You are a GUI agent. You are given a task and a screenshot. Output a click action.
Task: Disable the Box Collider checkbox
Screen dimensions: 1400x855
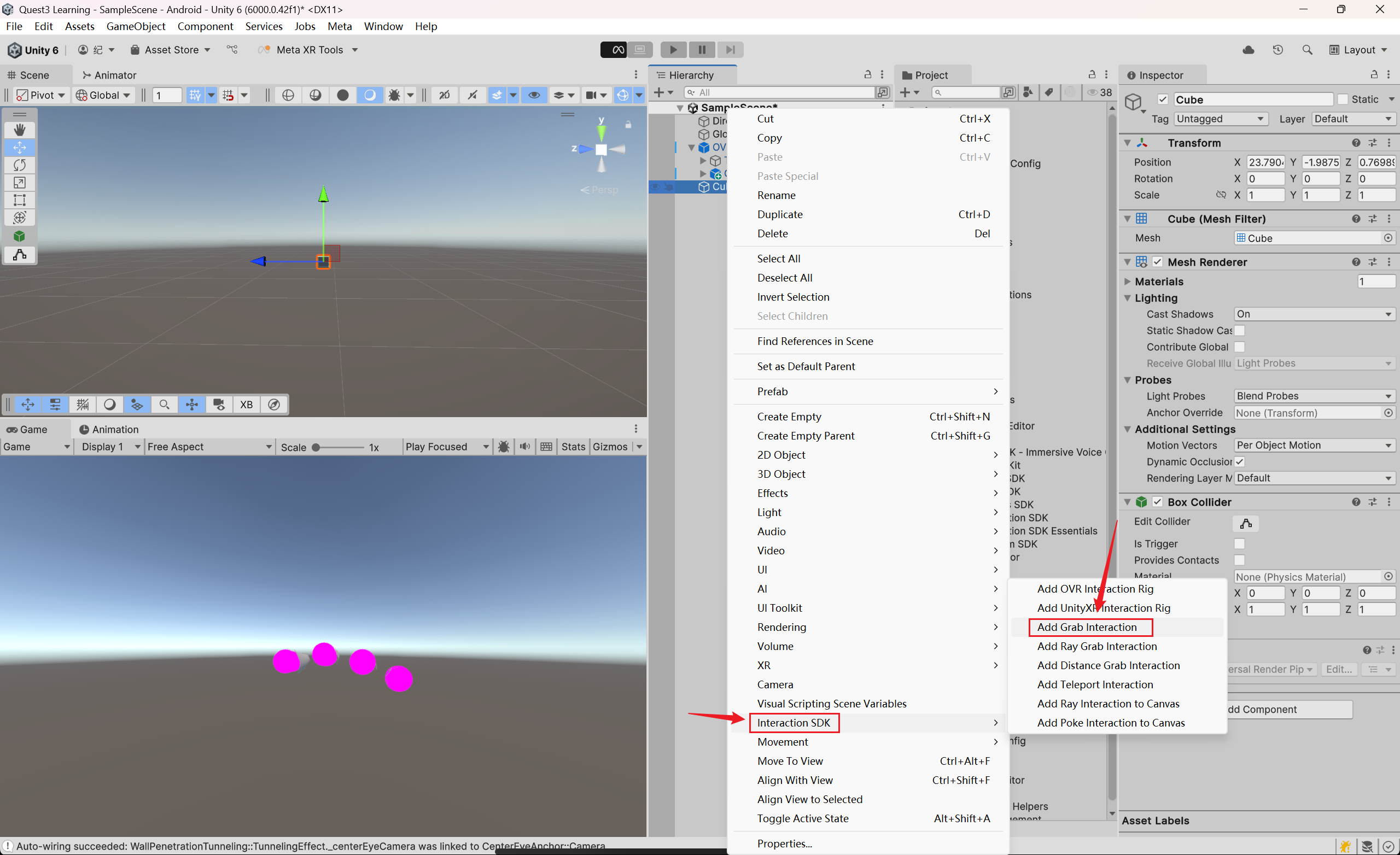click(1157, 502)
